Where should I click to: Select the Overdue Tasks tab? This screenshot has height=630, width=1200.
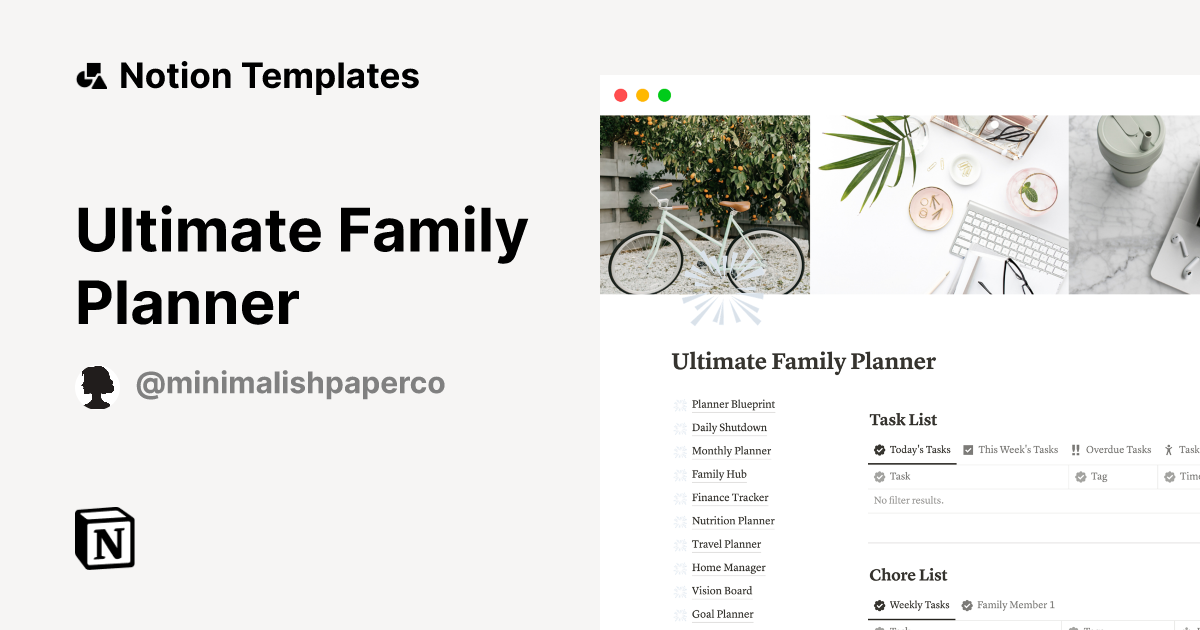(x=1118, y=450)
